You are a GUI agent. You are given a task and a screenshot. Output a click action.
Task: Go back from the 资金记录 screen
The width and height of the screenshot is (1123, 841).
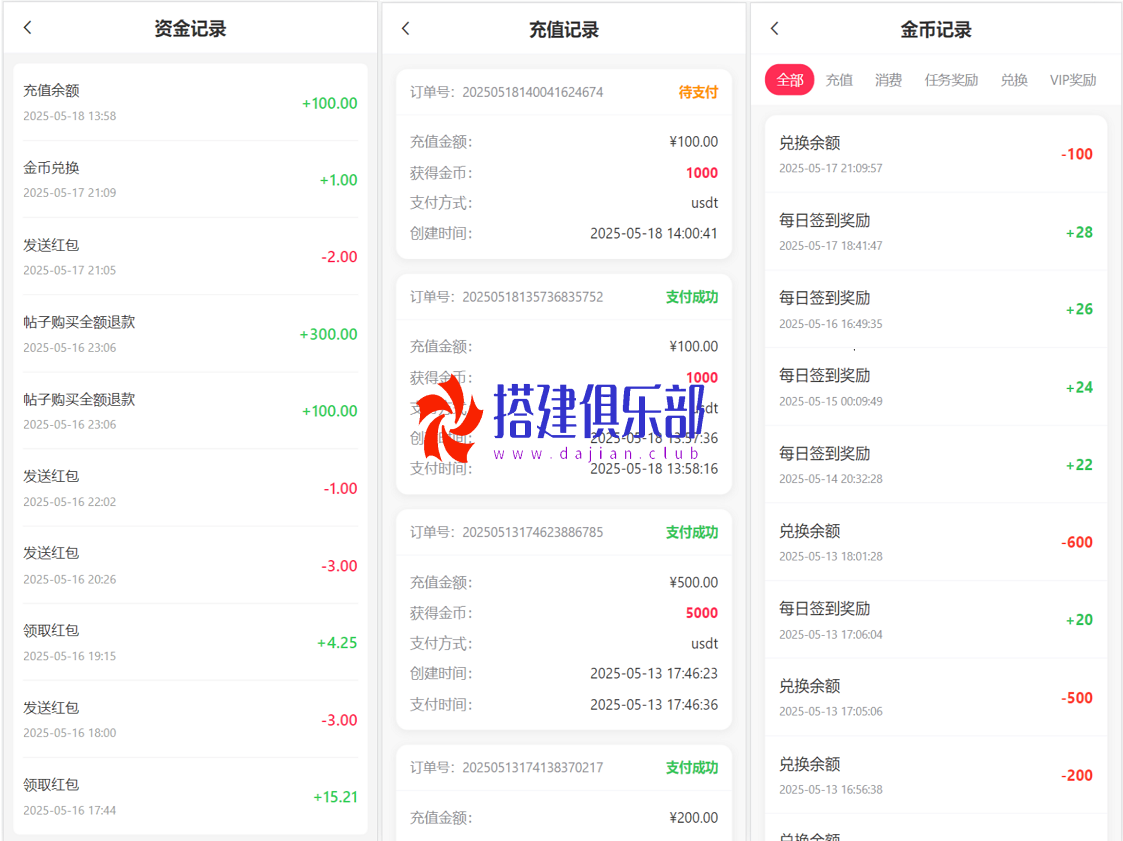28,28
